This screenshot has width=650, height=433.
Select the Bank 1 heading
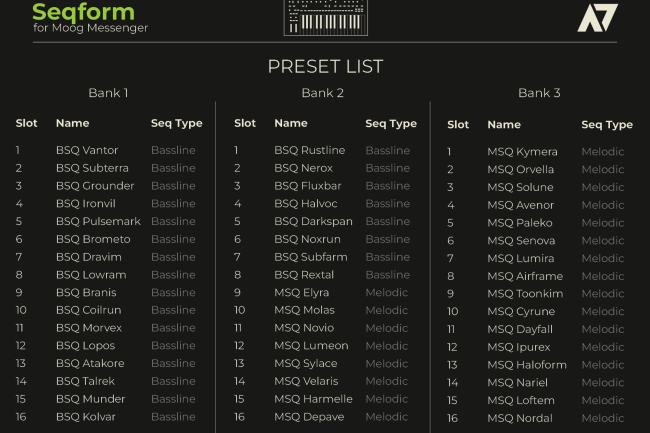(108, 93)
